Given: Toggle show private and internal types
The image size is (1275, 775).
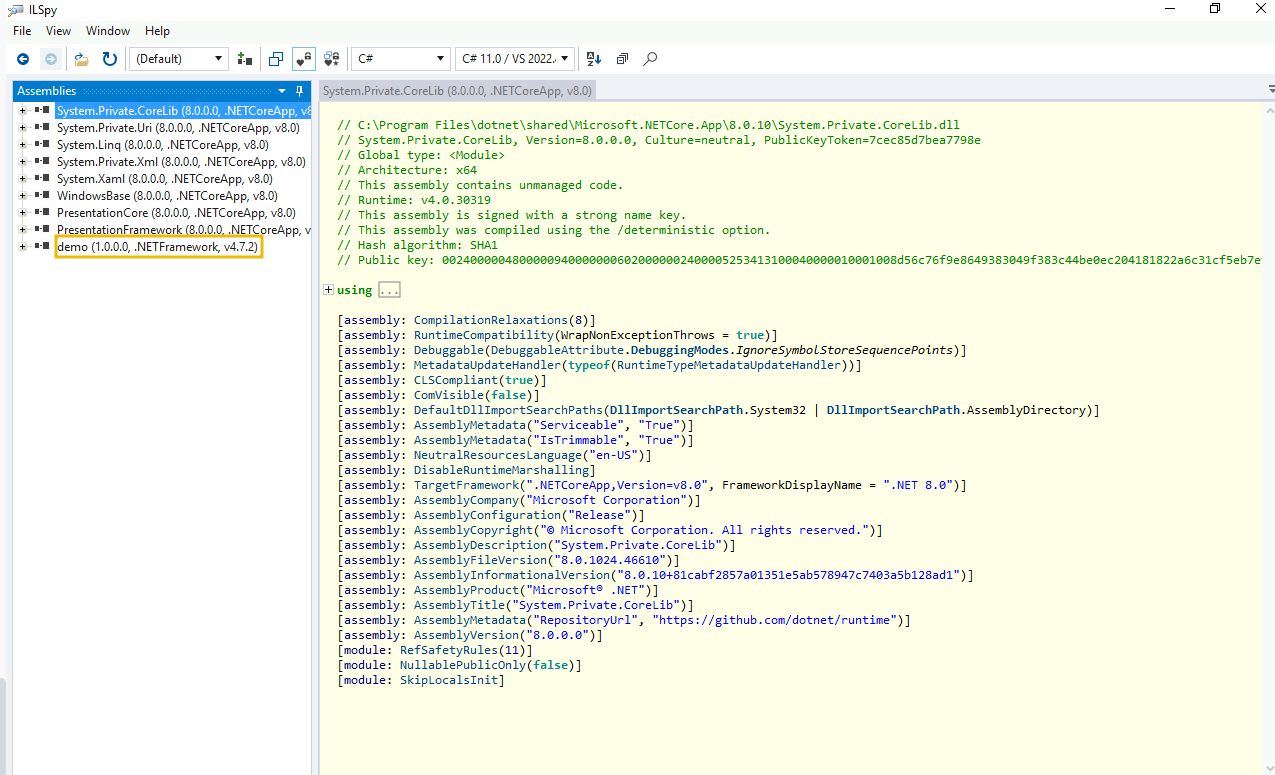Looking at the screenshot, I should (x=304, y=59).
